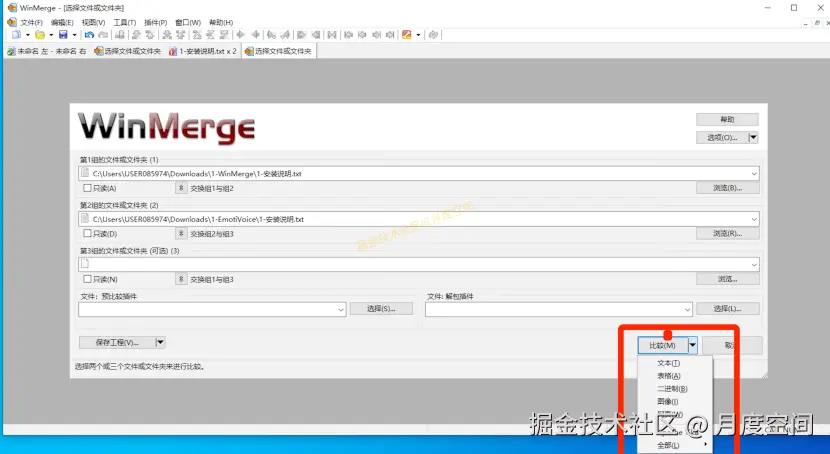
Task: Expand the first group path dropdown
Action: click(x=754, y=174)
